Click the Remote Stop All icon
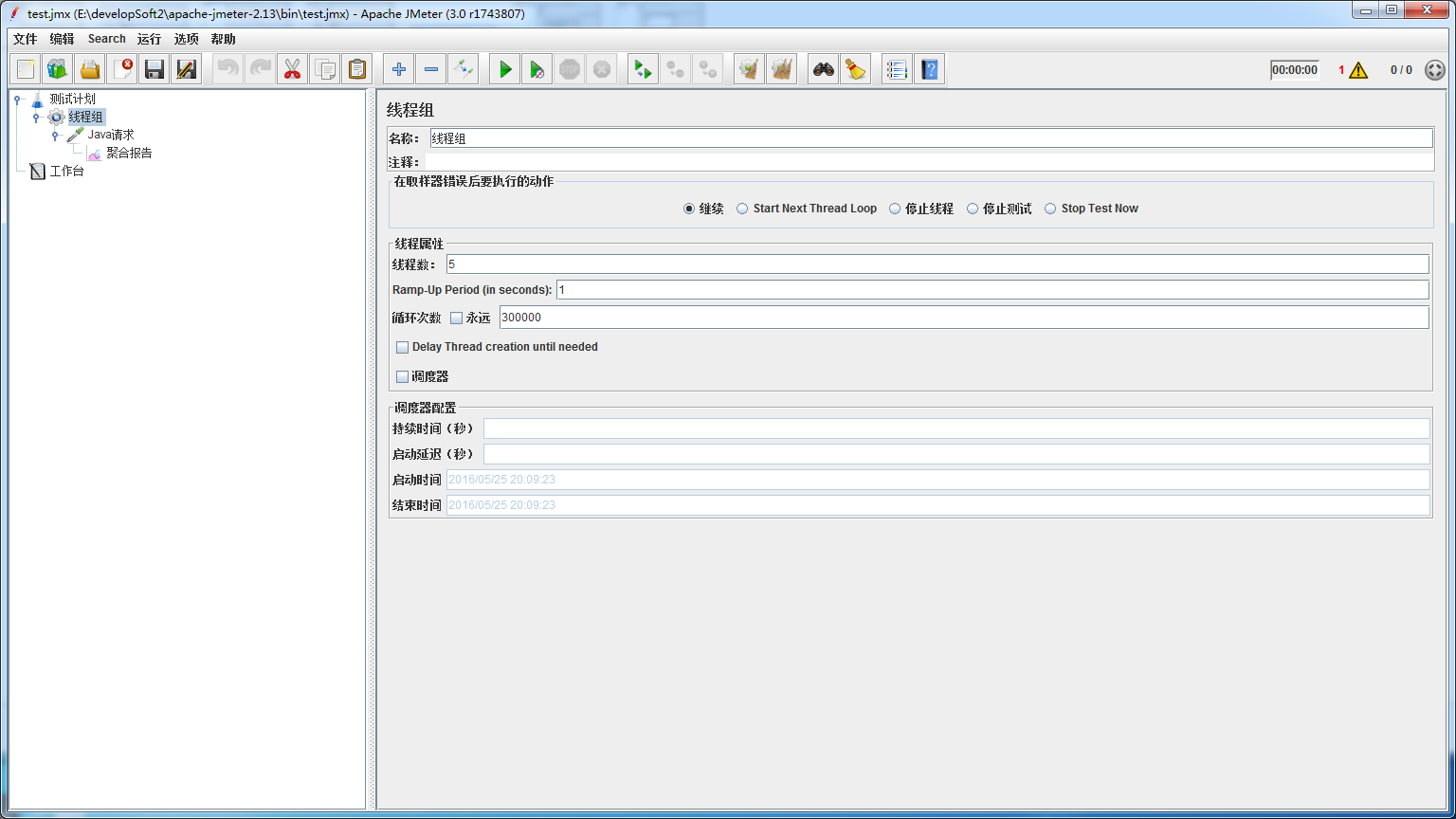Screen dimensions: 1456x819 pyautogui.click(x=676, y=69)
